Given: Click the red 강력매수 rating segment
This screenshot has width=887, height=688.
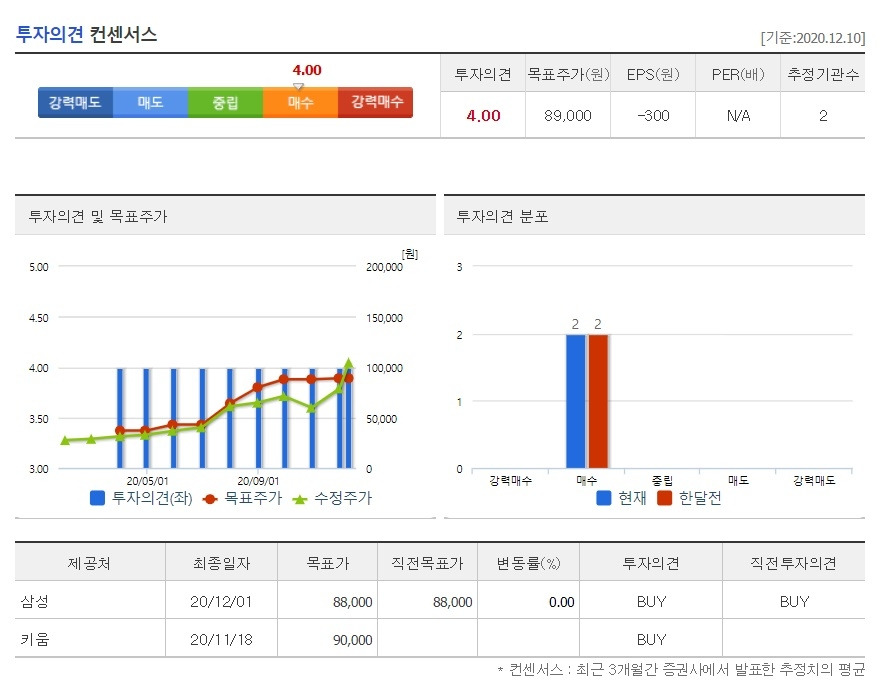Looking at the screenshot, I should 376,102.
